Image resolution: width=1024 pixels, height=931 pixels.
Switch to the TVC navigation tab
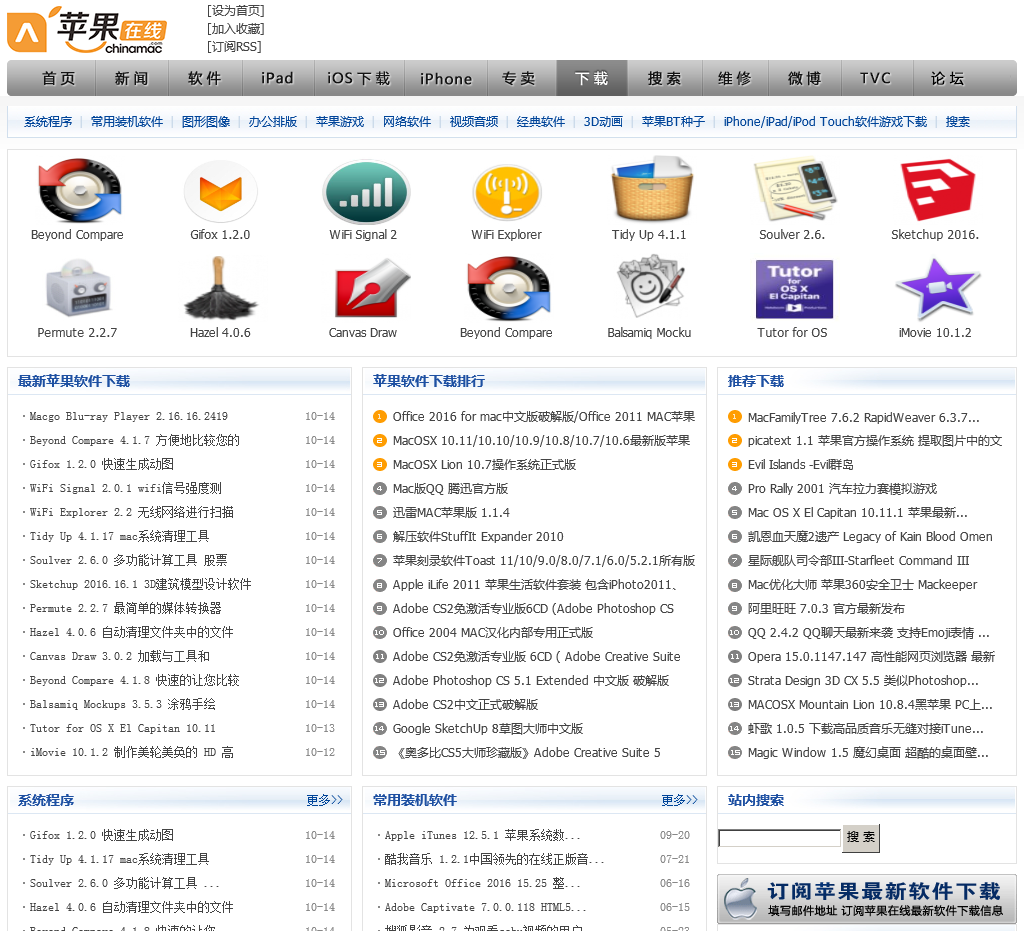(x=876, y=78)
